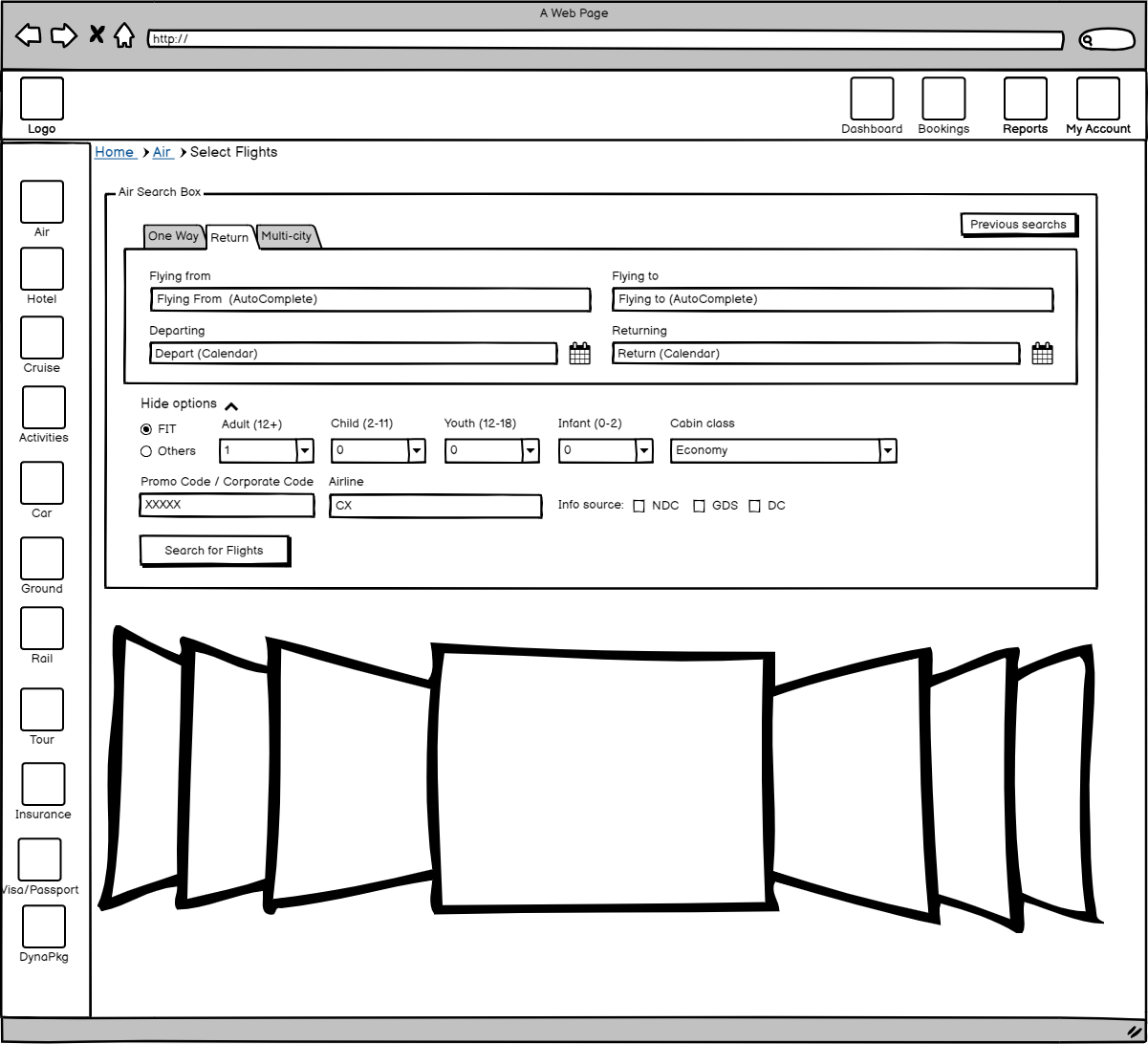1148x1044 pixels.
Task: Follow the Home breadcrumb link
Action: click(x=115, y=152)
